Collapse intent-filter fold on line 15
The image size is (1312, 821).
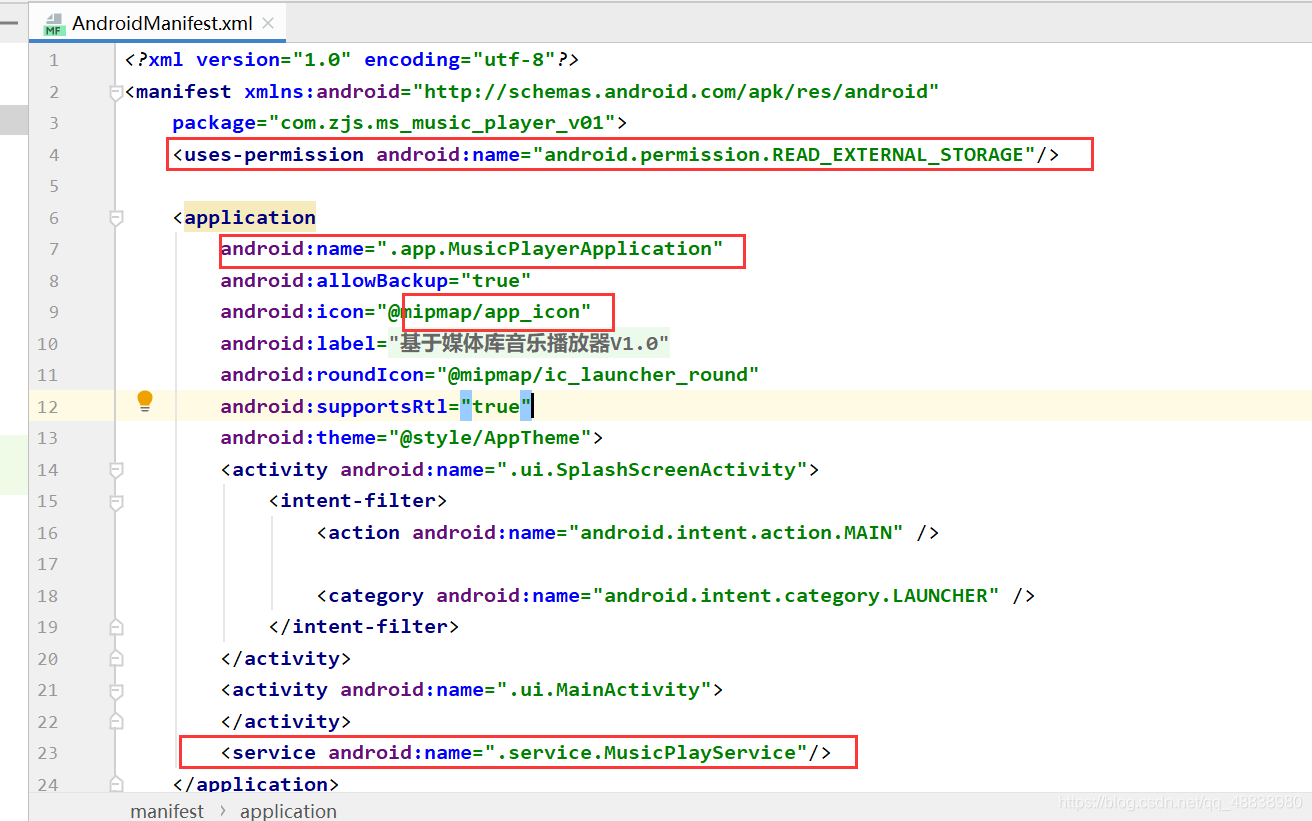coord(116,501)
